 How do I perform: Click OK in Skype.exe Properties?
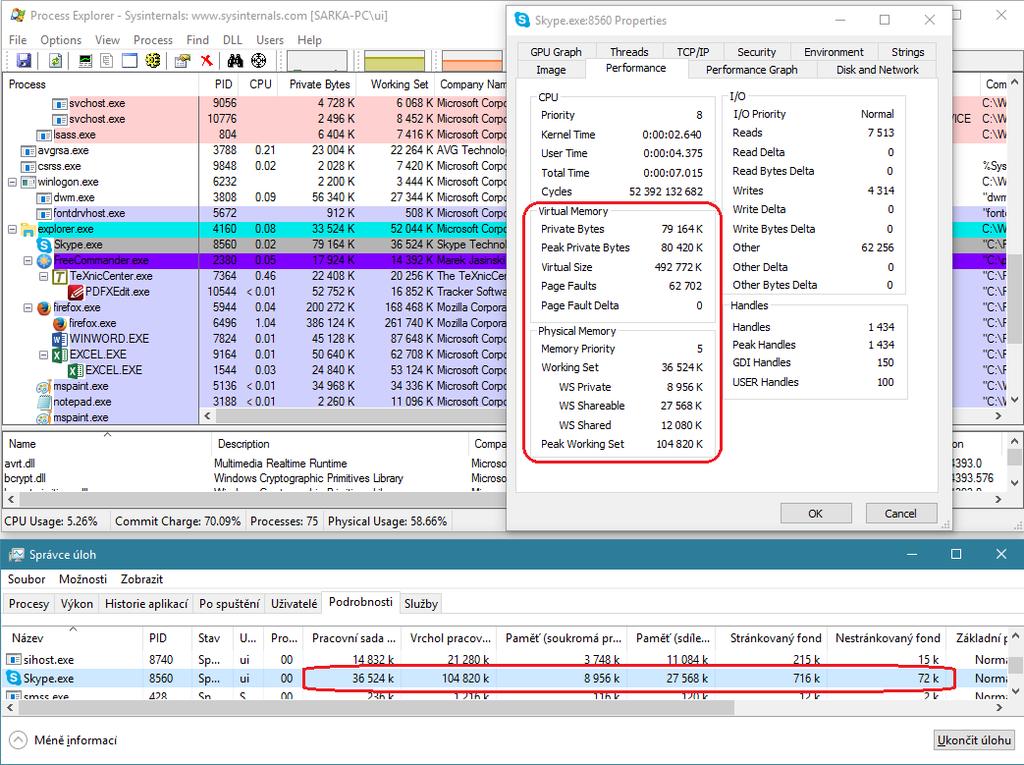816,513
